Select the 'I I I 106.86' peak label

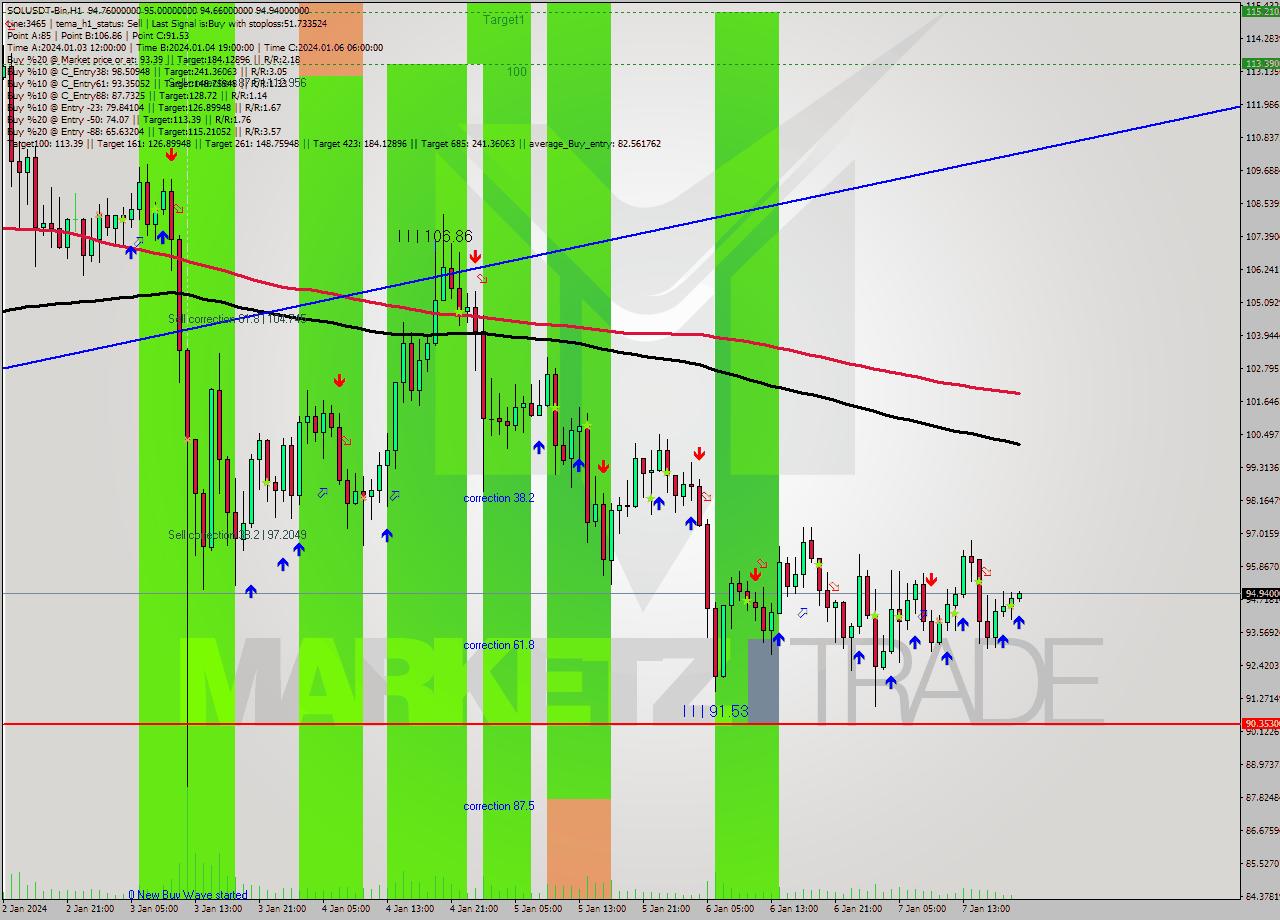435,236
